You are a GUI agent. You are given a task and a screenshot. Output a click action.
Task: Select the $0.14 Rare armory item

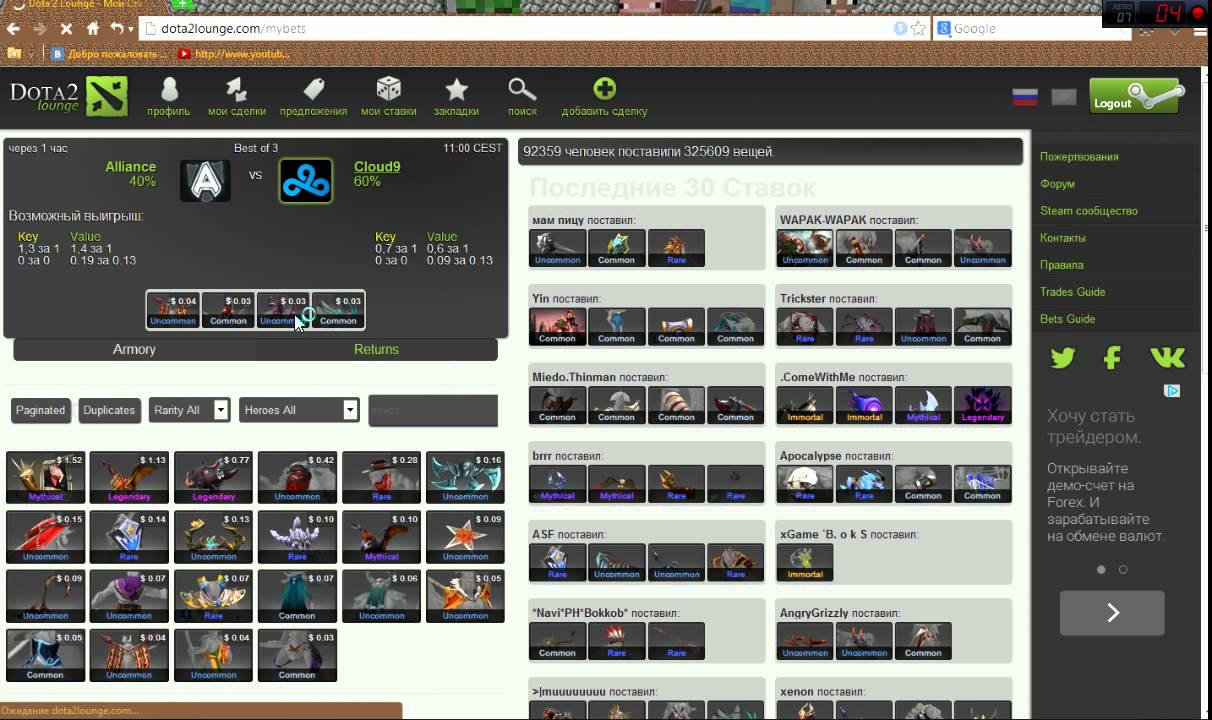(129, 537)
